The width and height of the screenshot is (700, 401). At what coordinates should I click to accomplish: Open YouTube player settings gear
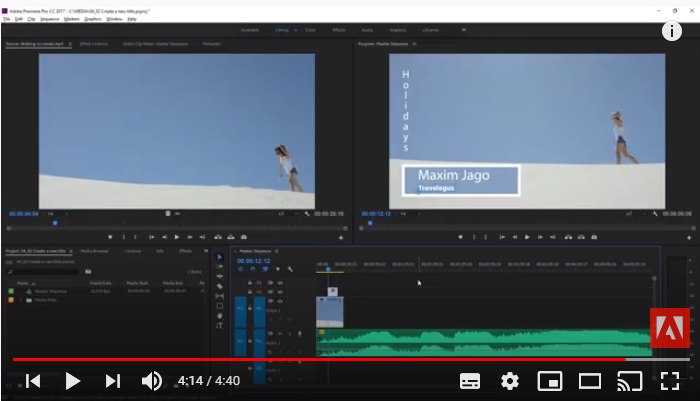coord(510,381)
